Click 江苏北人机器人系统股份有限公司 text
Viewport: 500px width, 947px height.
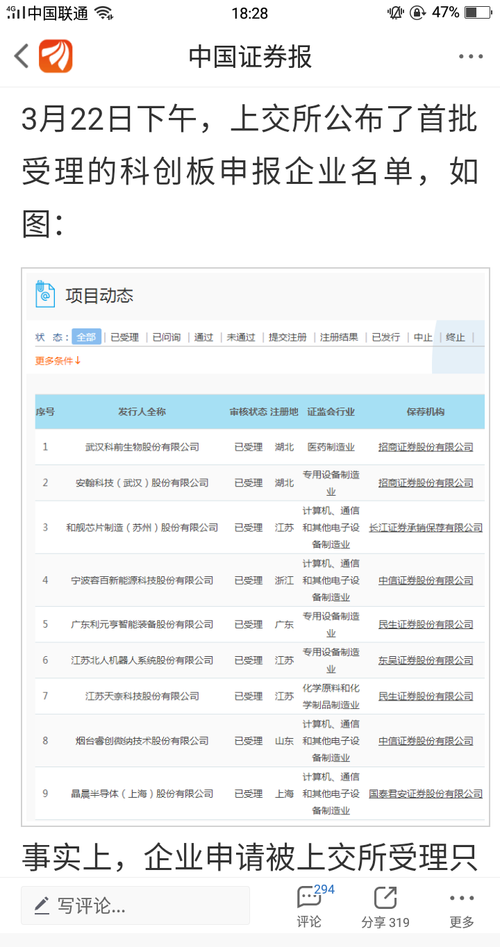142,660
